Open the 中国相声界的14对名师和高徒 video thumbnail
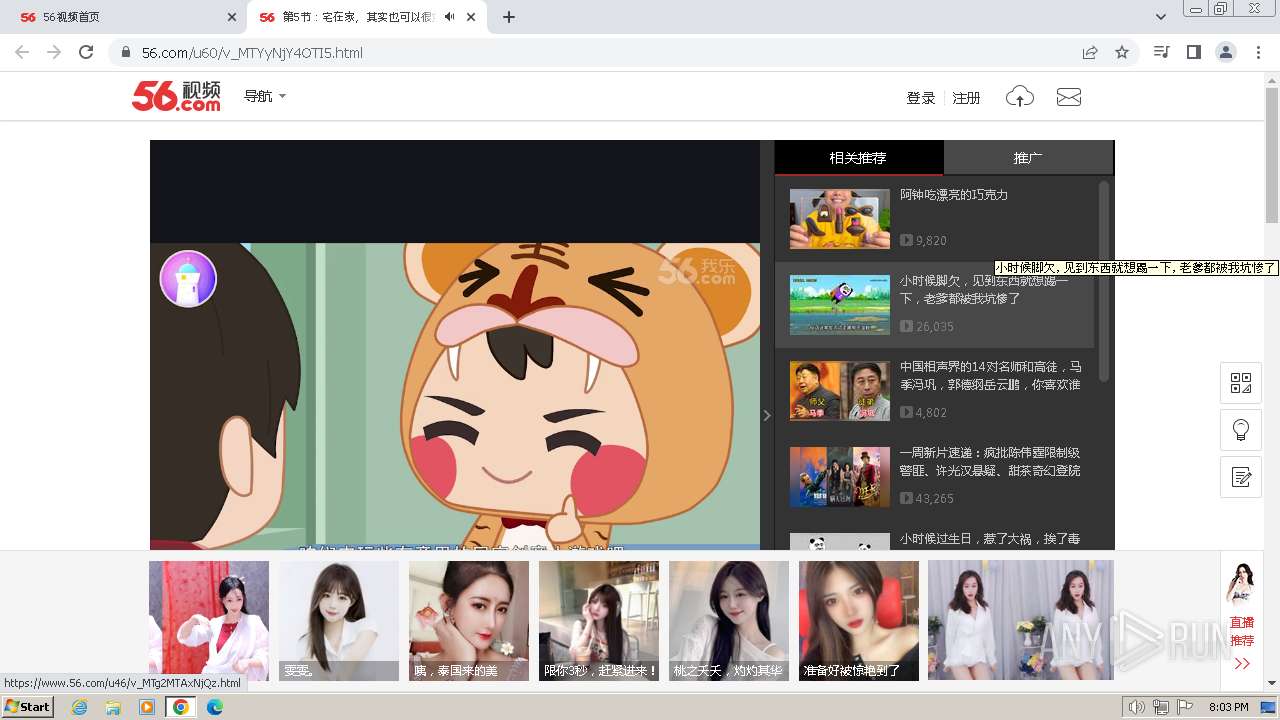Screen dimensions: 1280x720 click(840, 391)
